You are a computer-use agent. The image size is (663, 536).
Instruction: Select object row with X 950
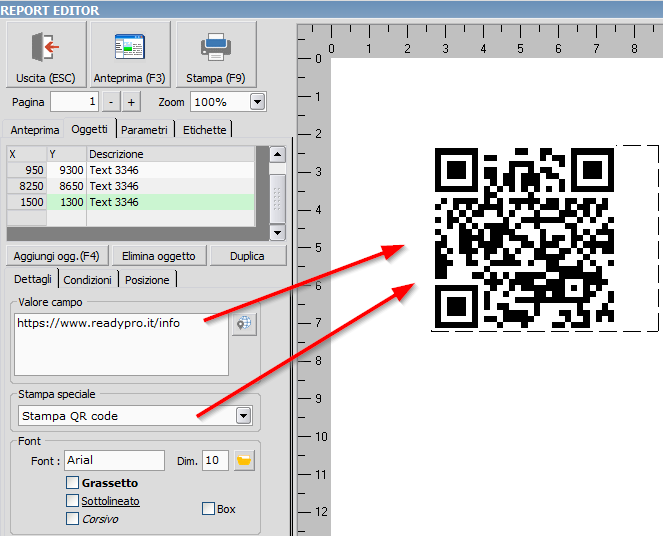131,170
